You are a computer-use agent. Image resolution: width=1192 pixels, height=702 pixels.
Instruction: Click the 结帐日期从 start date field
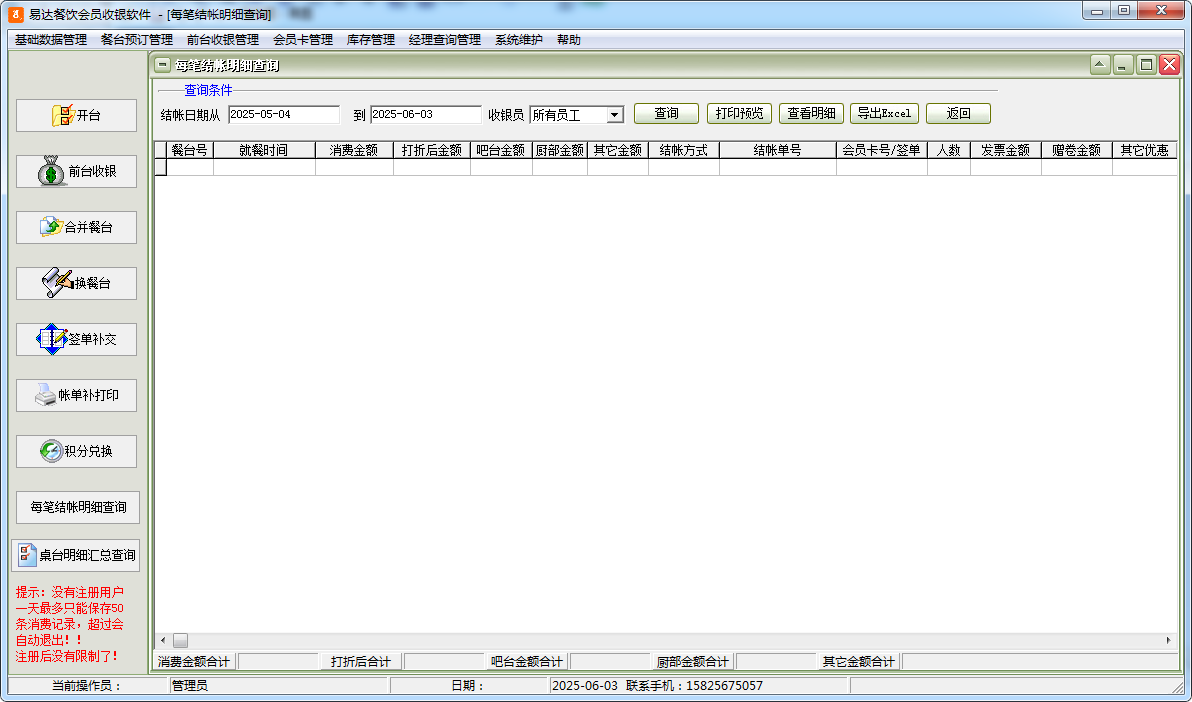(284, 115)
